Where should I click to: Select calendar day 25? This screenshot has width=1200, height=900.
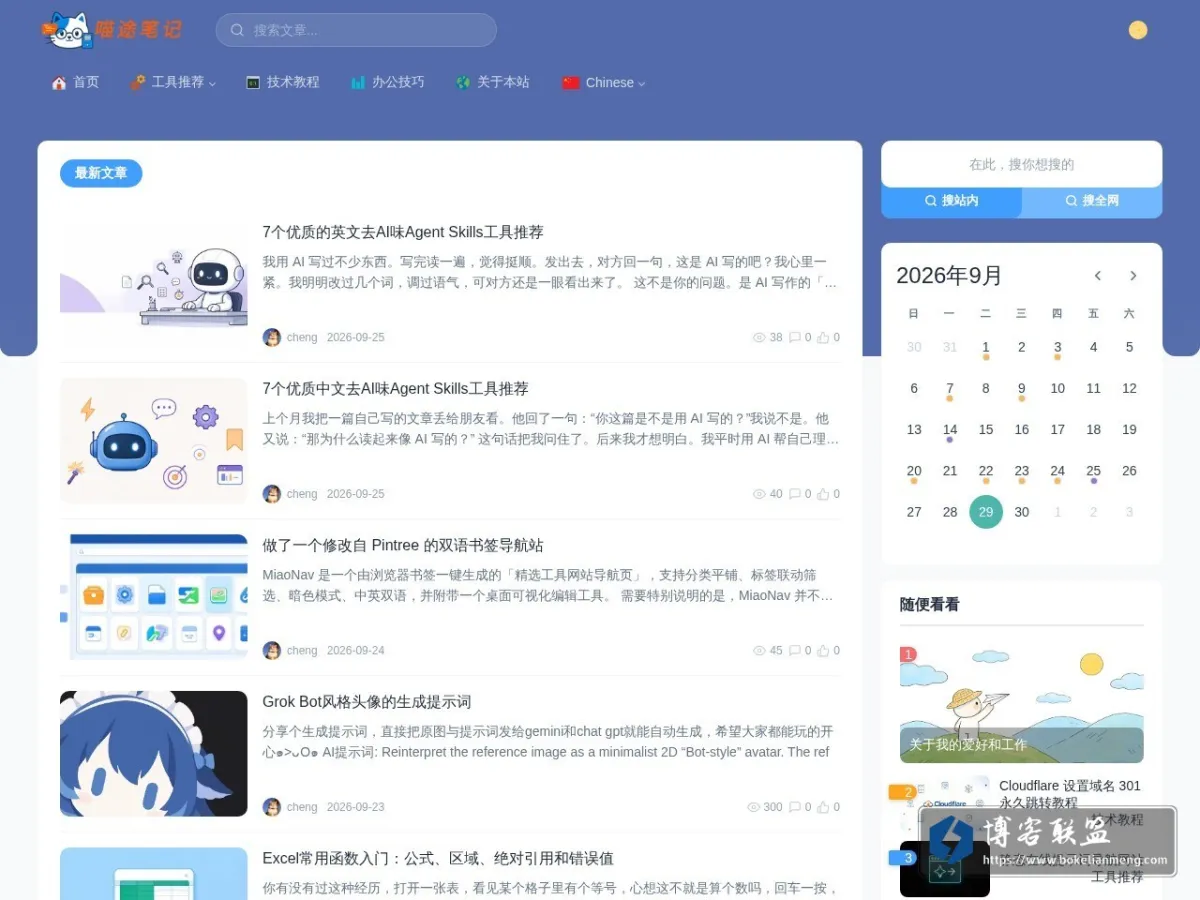point(1094,471)
